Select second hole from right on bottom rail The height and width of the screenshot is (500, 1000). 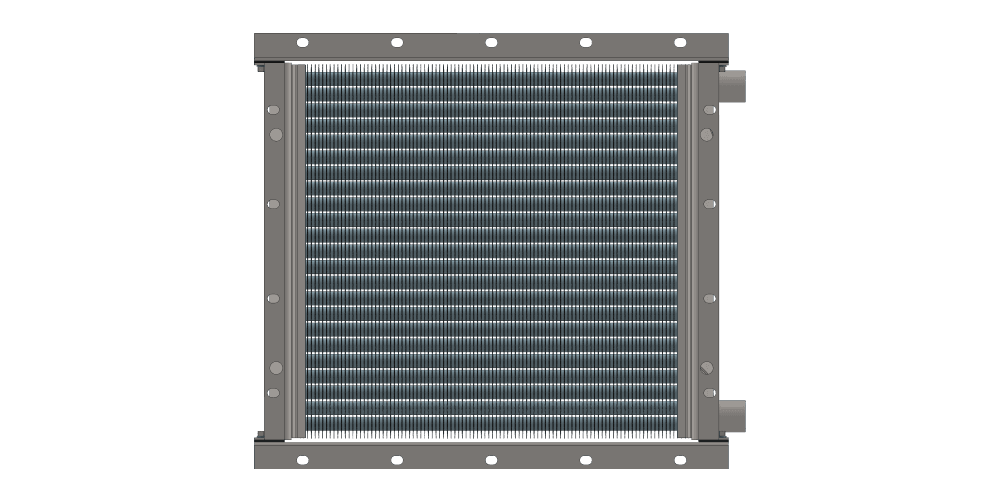(586, 459)
